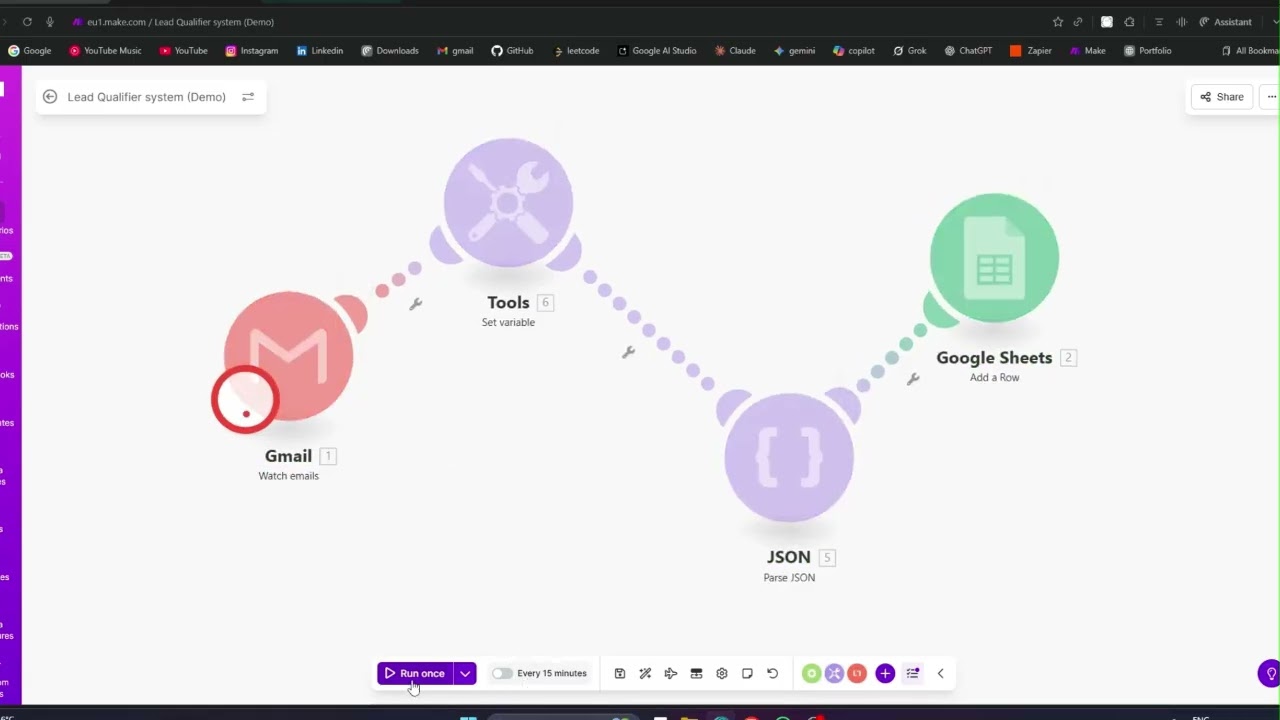Click the undo arrow in the toolbar
The height and width of the screenshot is (720, 1280).
tap(772, 674)
